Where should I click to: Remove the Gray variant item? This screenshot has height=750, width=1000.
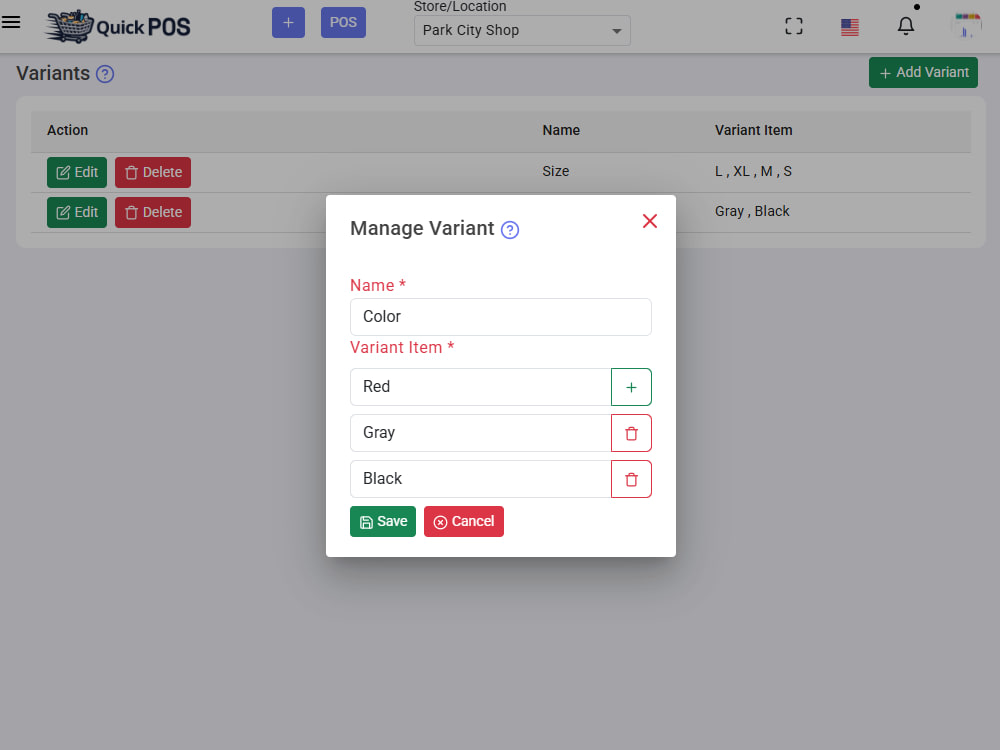pos(631,433)
